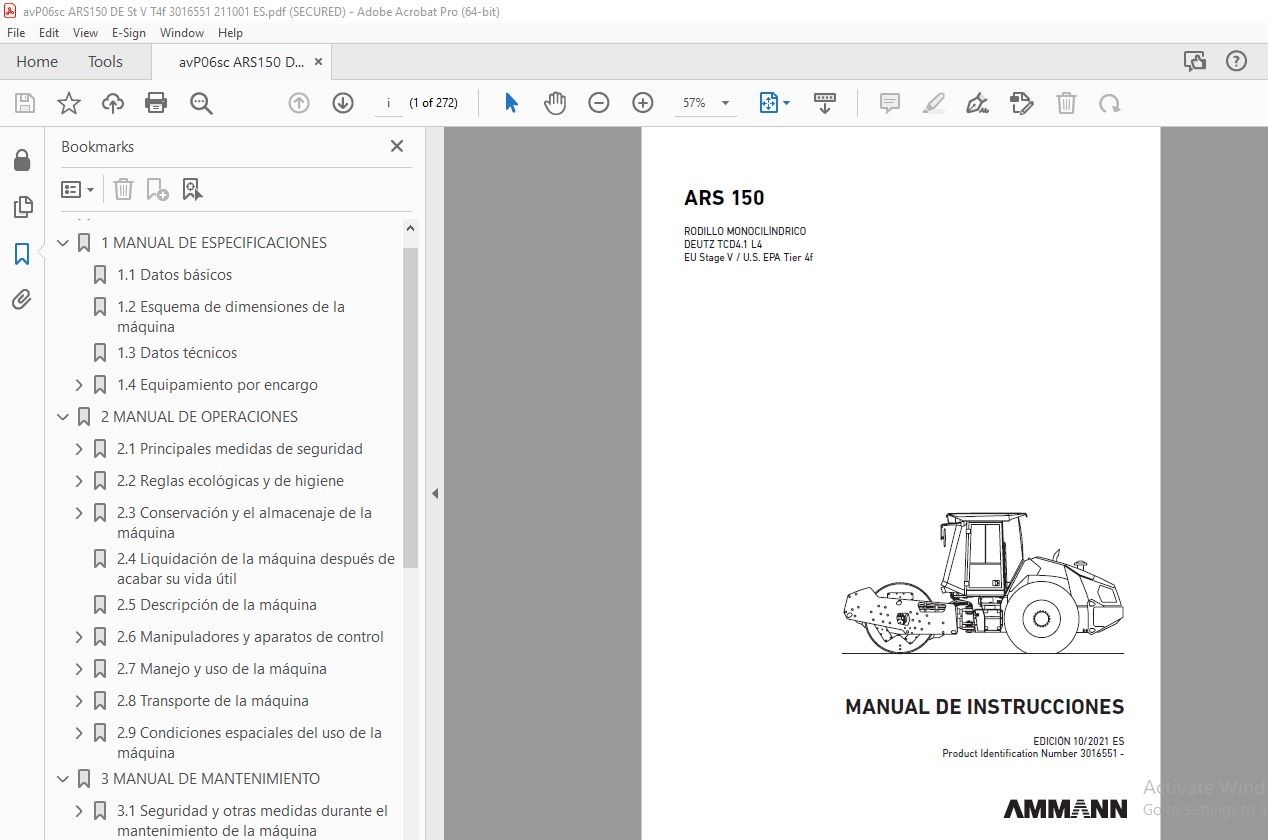This screenshot has width=1268, height=840.
Task: Go to 1.1 Datos básicos bookmark
Action: (174, 275)
